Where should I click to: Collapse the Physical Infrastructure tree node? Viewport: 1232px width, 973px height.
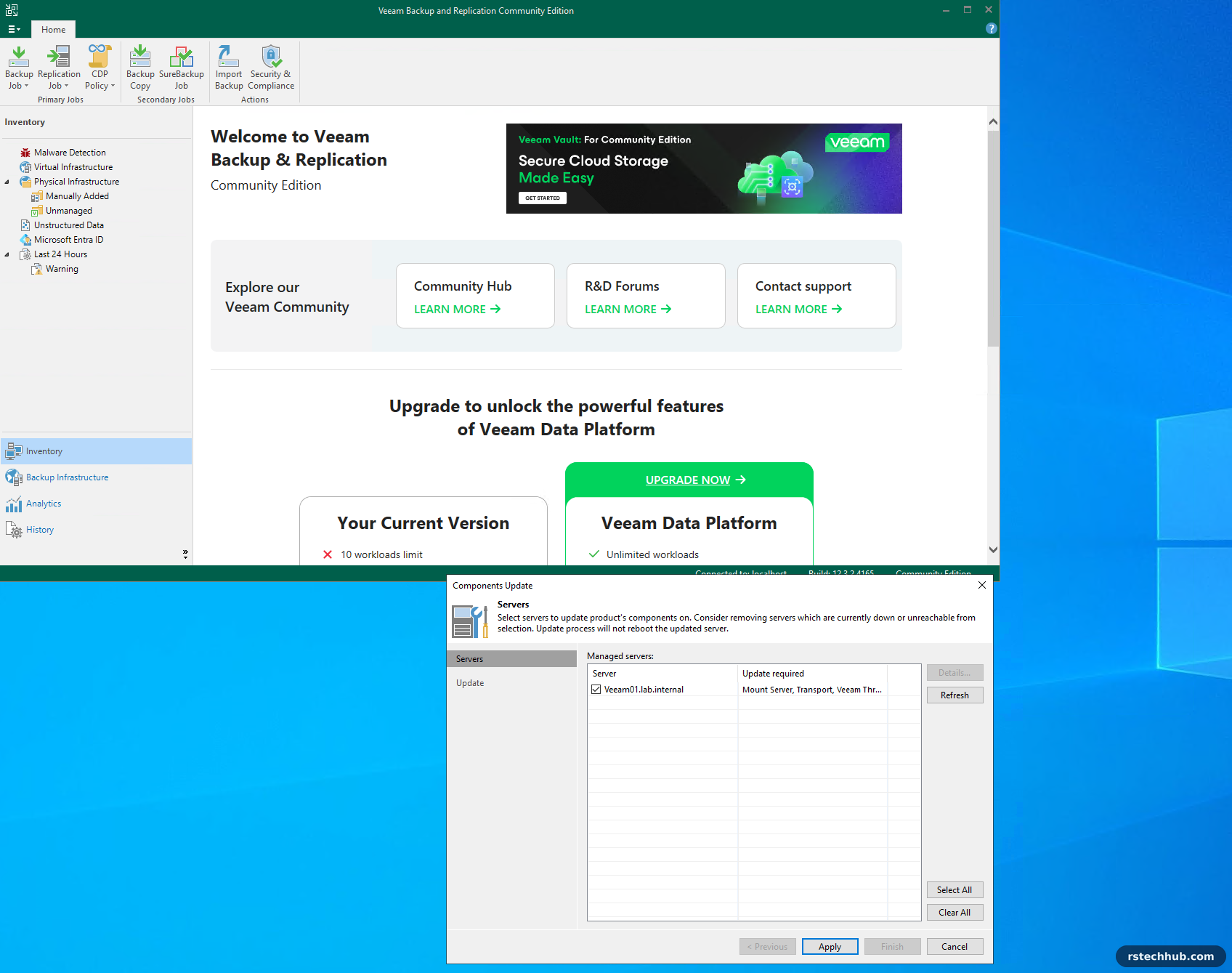pos(7,182)
